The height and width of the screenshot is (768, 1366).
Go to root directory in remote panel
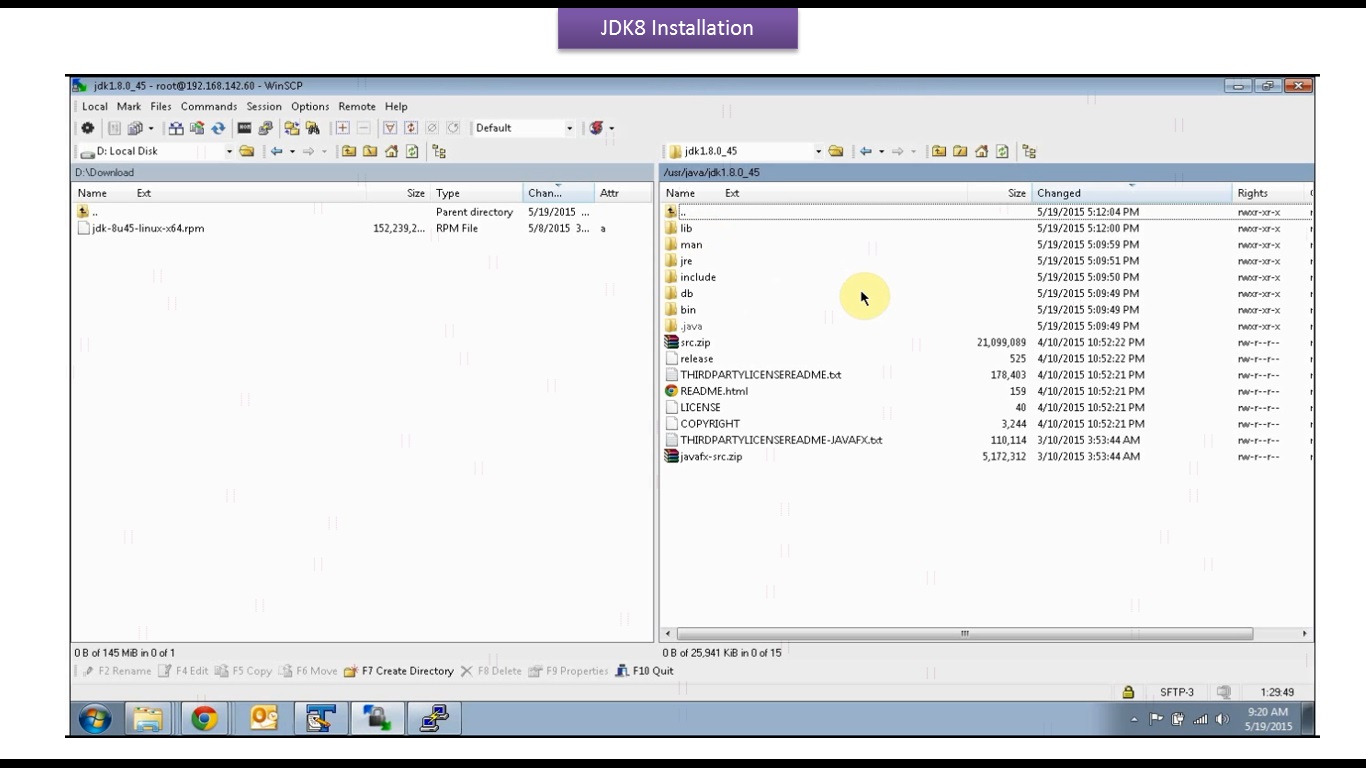(960, 152)
